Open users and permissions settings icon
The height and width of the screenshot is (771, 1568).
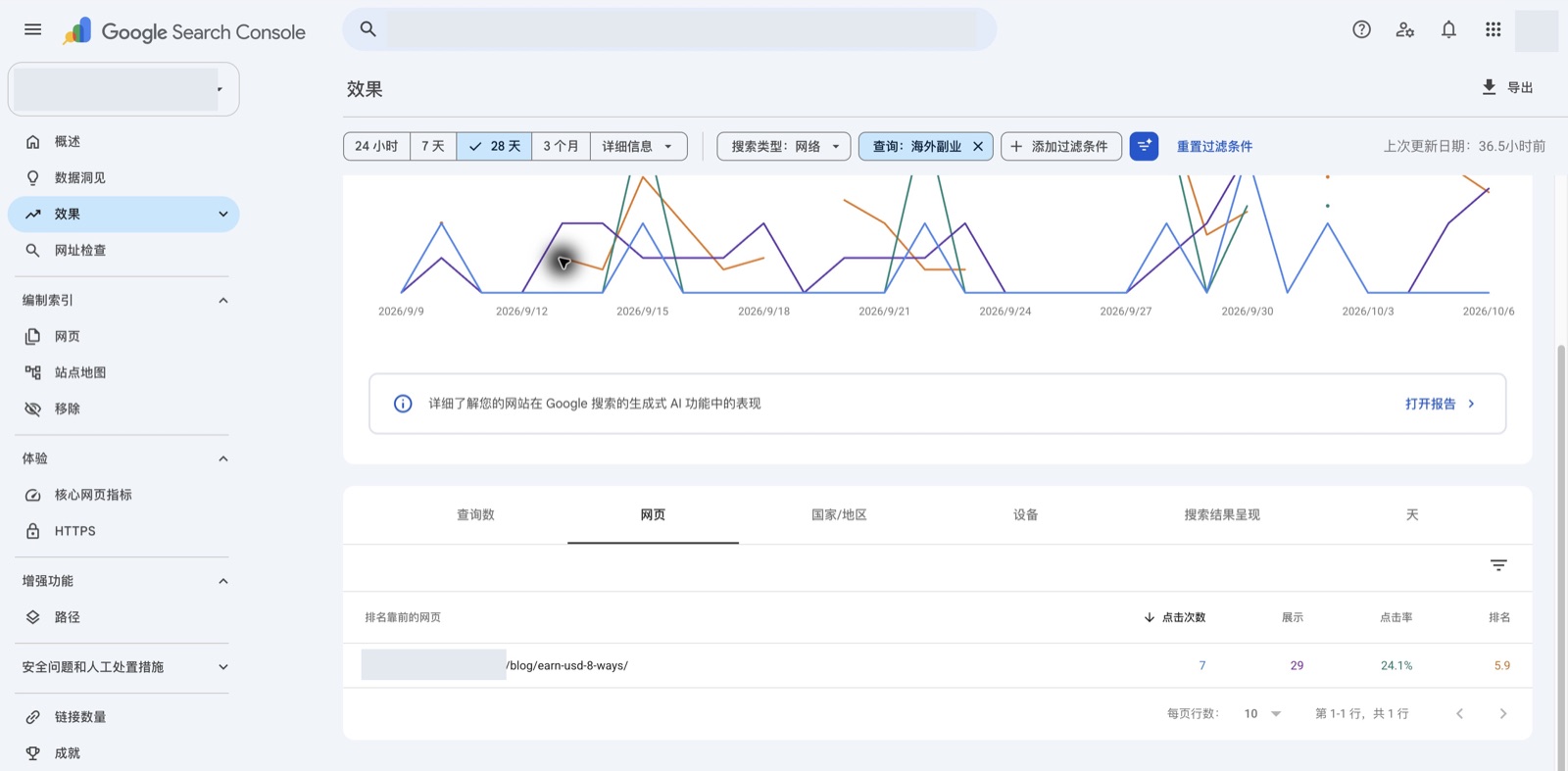1405,29
